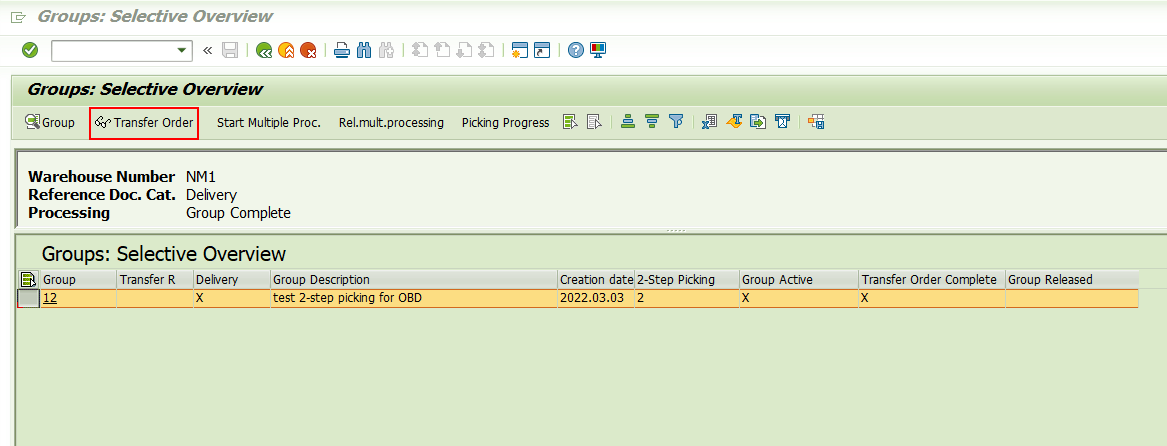Viewport: 1167px width, 446px height.
Task: Click the Group Description column header
Action: 414,280
